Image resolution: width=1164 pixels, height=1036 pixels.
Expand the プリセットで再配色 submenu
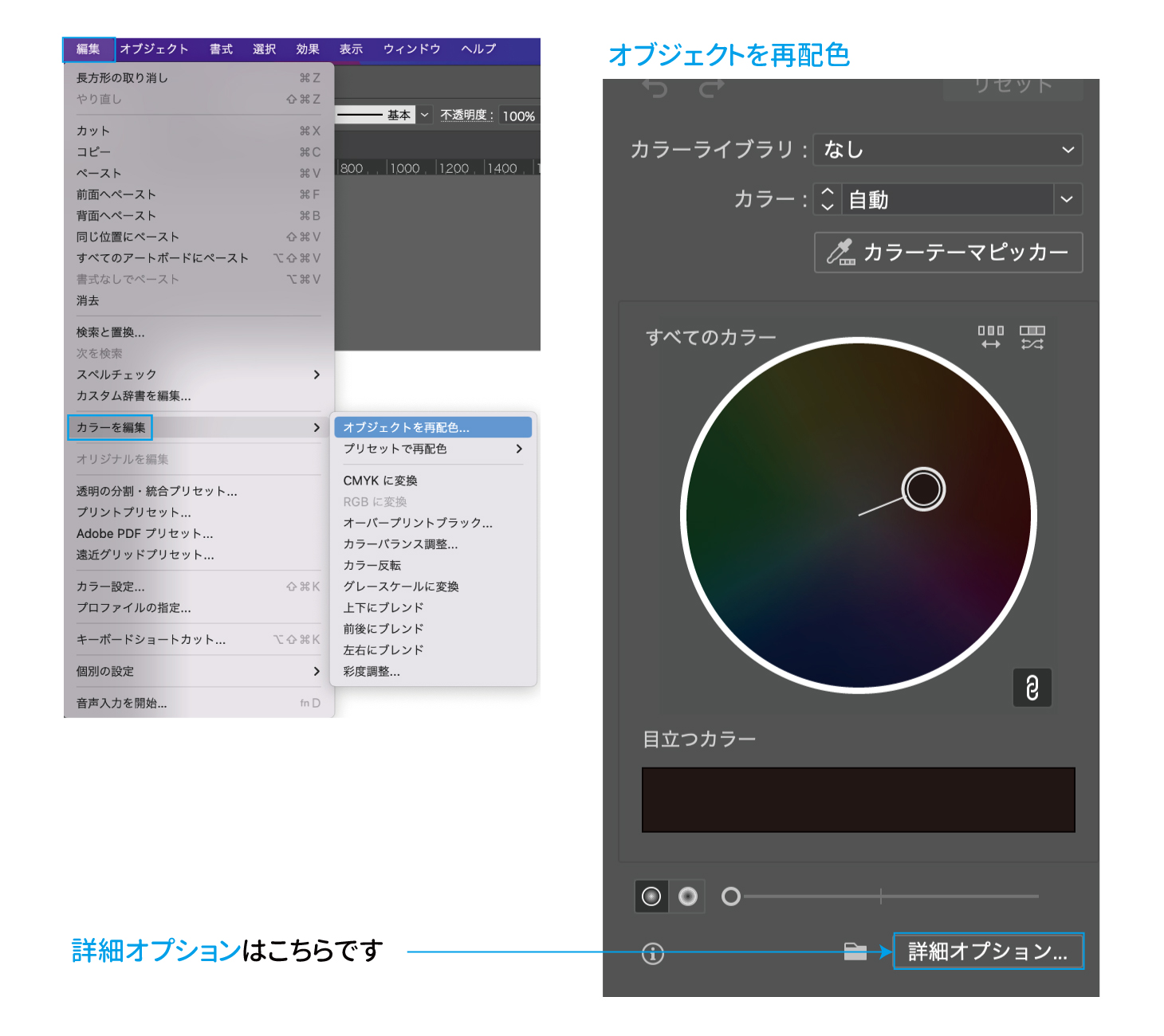tap(433, 449)
